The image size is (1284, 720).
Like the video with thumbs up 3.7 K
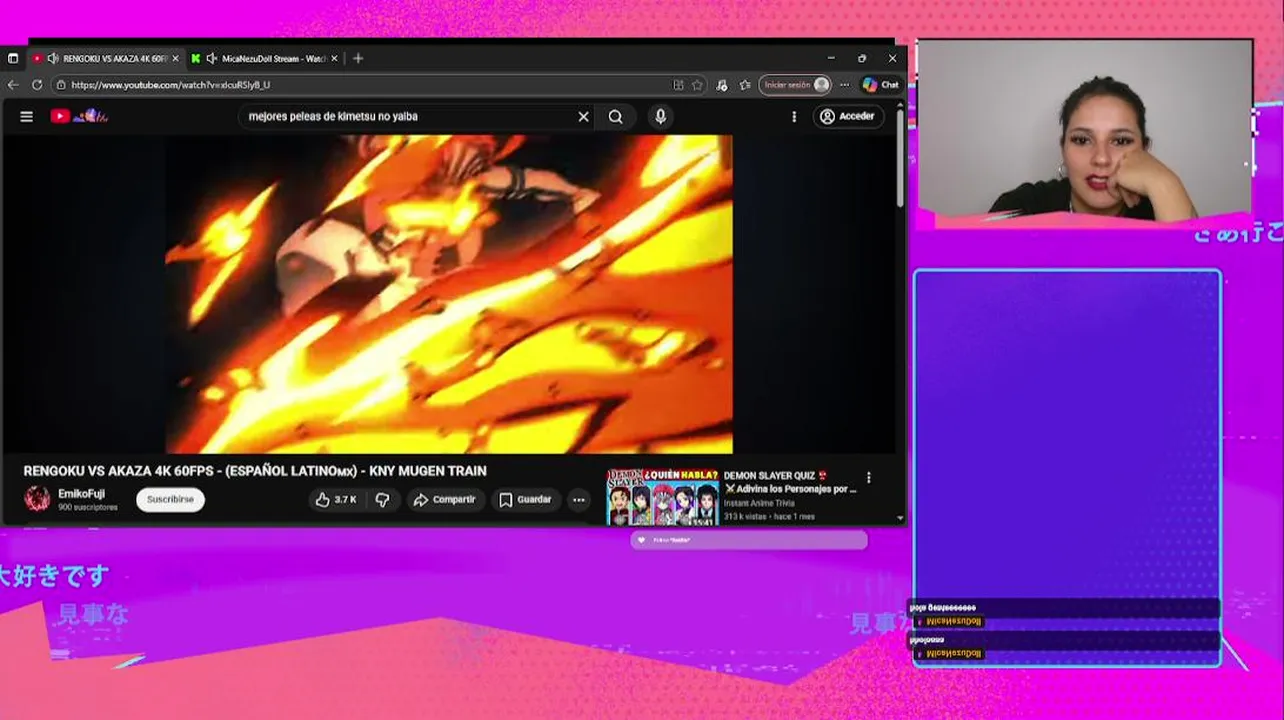point(336,499)
